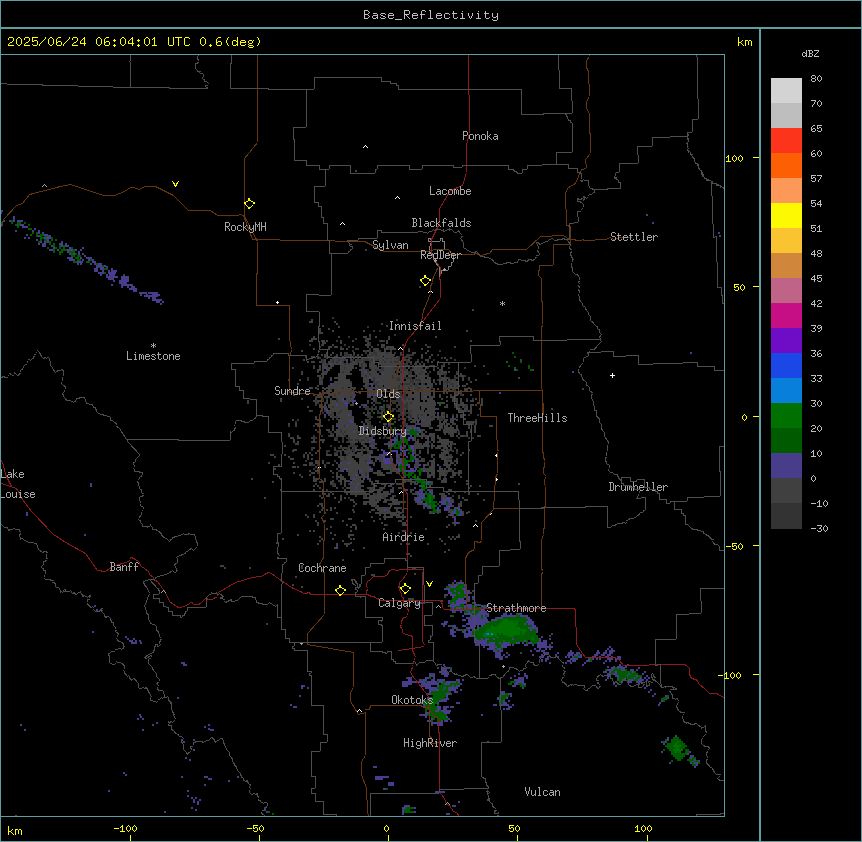Click the yellow marker south of Cochrane

[x=340, y=590]
